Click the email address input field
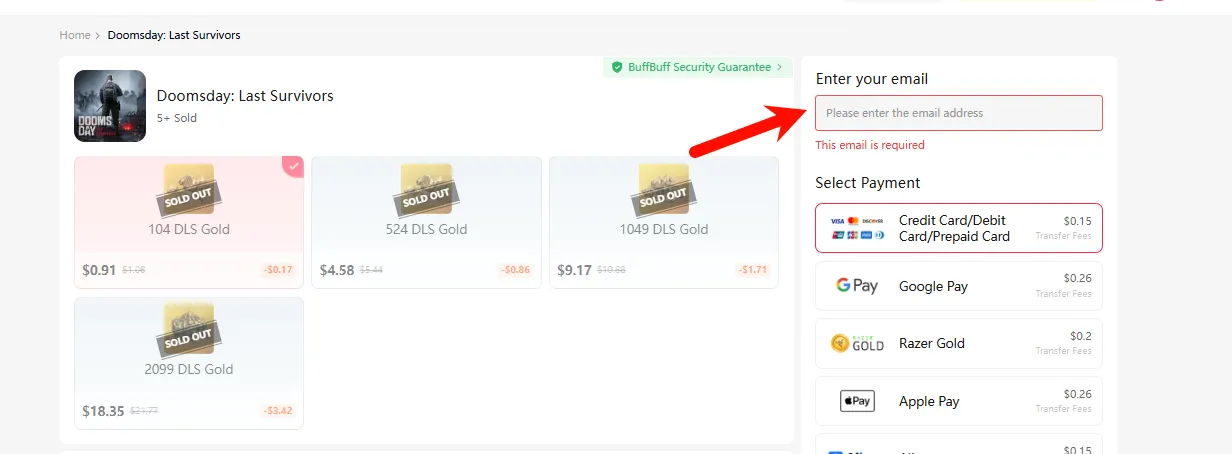The height and width of the screenshot is (454, 1232). click(x=958, y=113)
